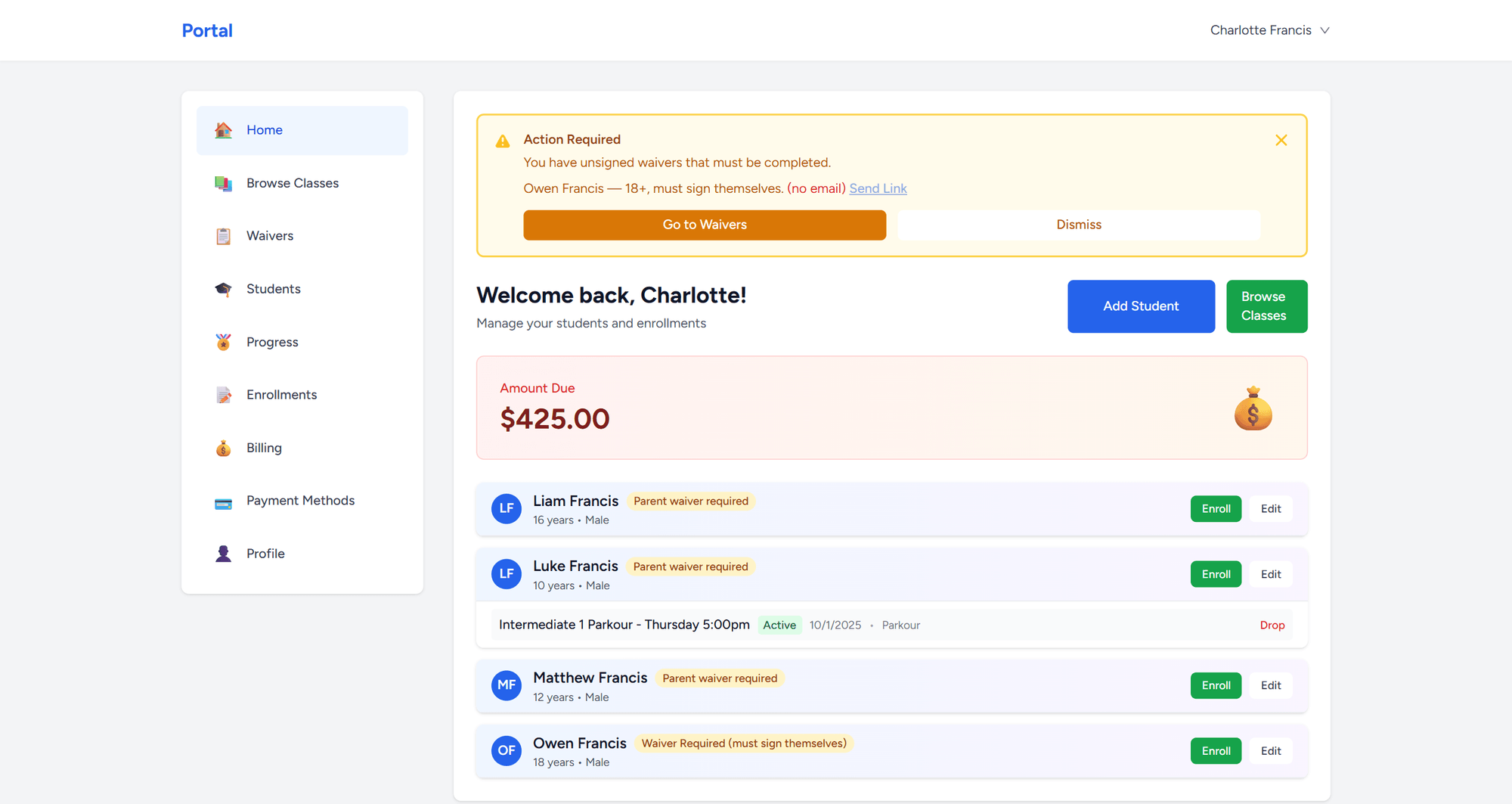Open the Profile sidebar item
1512x804 pixels.
[x=302, y=554]
